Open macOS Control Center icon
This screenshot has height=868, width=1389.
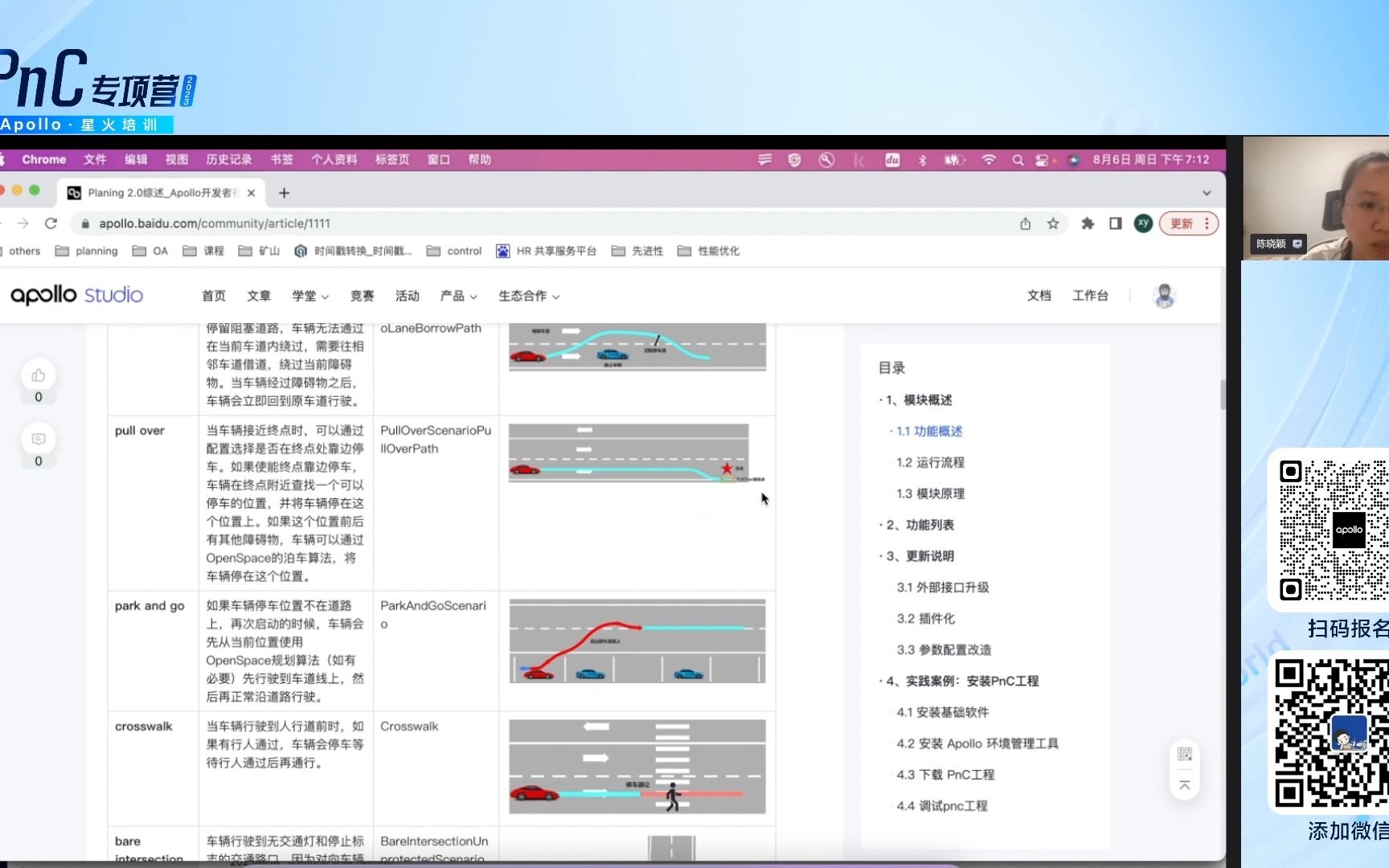click(1042, 160)
